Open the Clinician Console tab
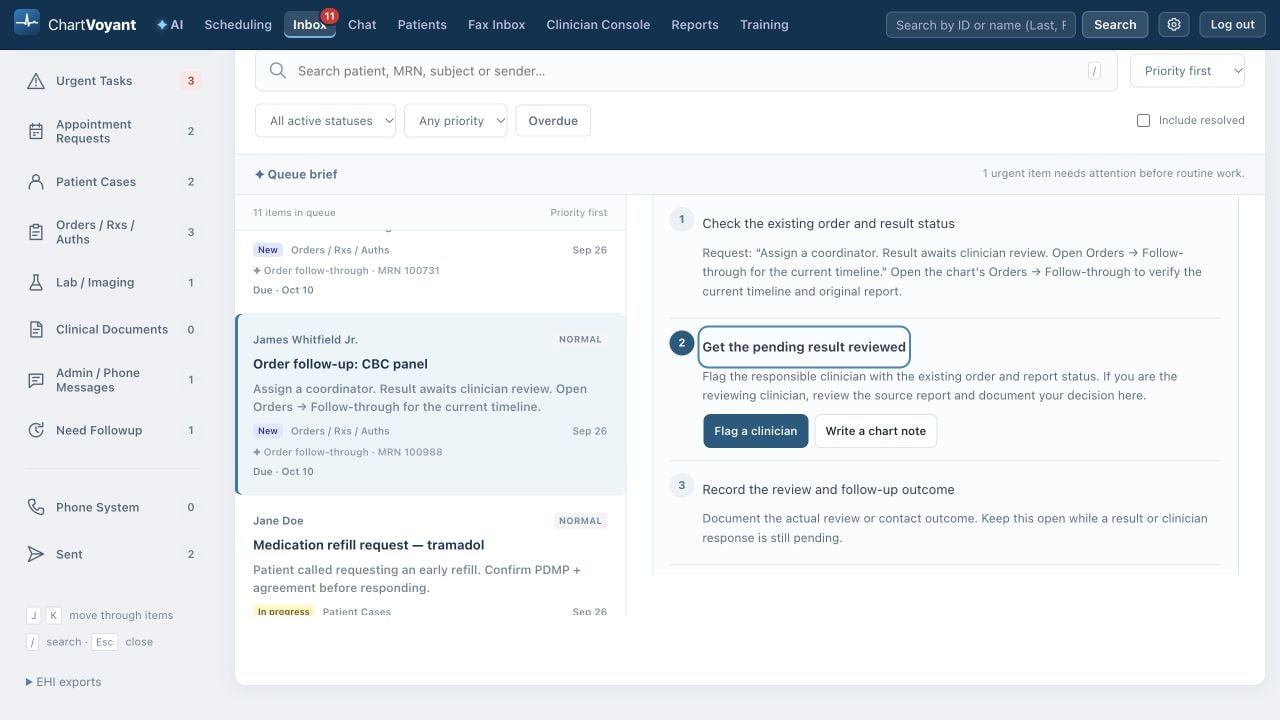Screen dimensions: 1280x720 (x=598, y=25)
